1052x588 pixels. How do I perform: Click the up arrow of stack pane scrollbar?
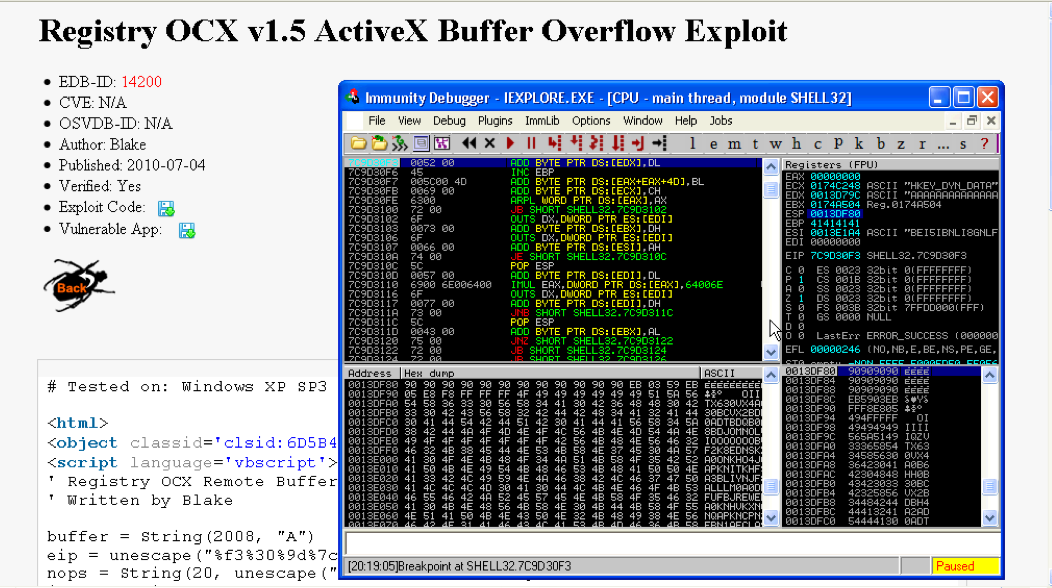(990, 375)
